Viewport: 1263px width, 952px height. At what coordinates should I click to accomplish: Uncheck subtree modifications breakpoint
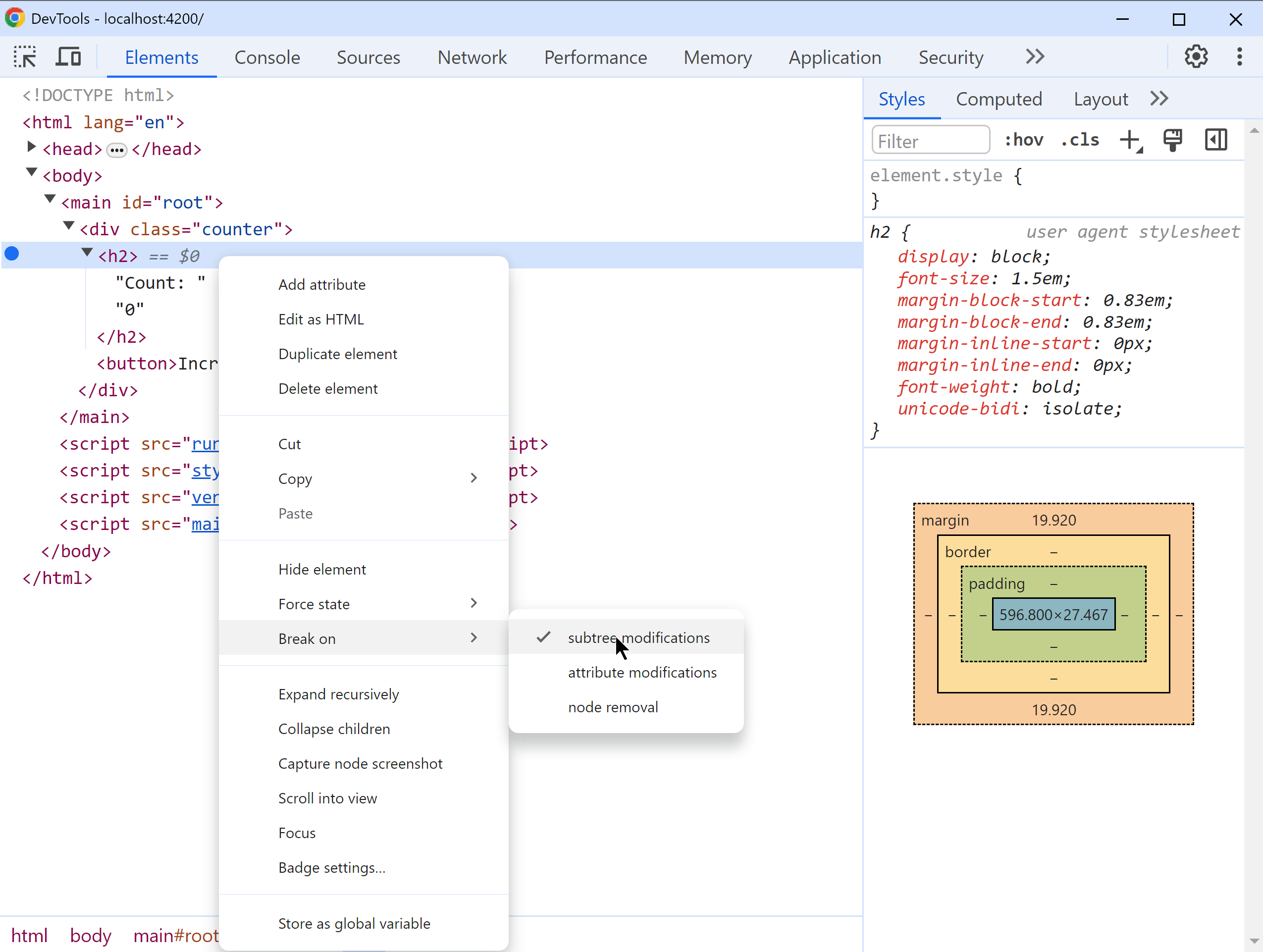(626, 638)
